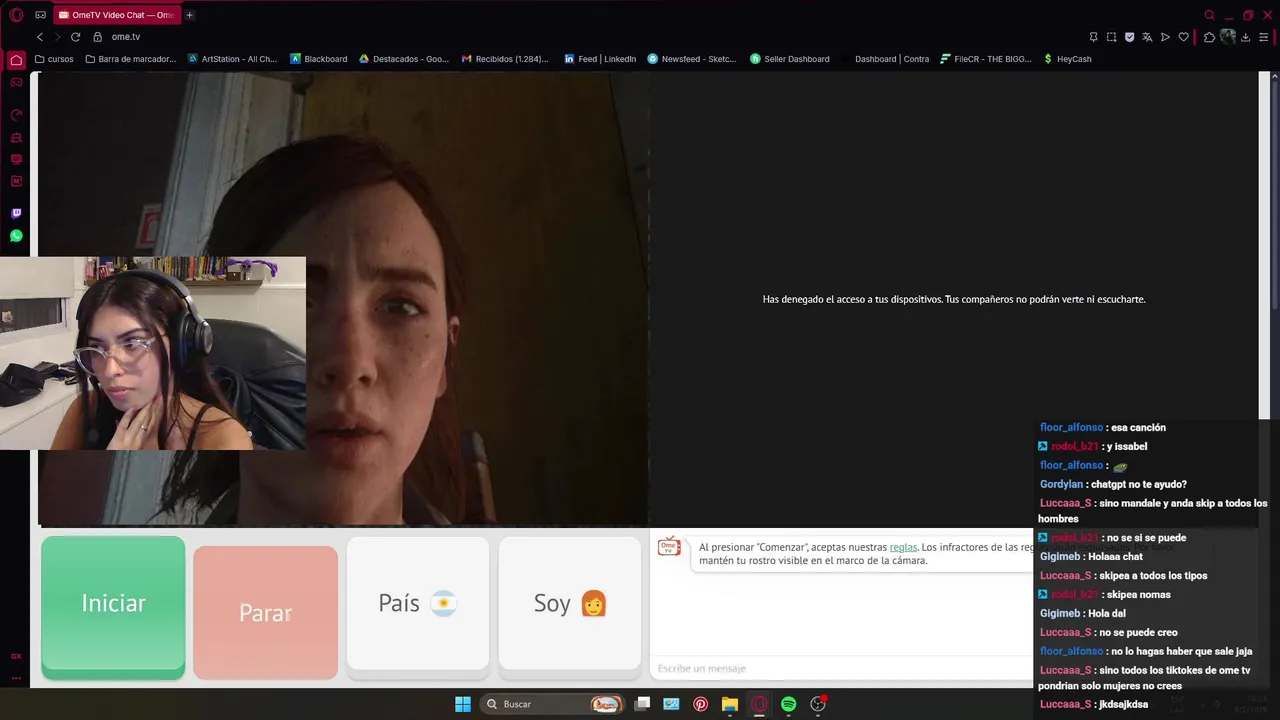Open the extensions cube icon
This screenshot has height=720, width=1280.
[x=1209, y=37]
